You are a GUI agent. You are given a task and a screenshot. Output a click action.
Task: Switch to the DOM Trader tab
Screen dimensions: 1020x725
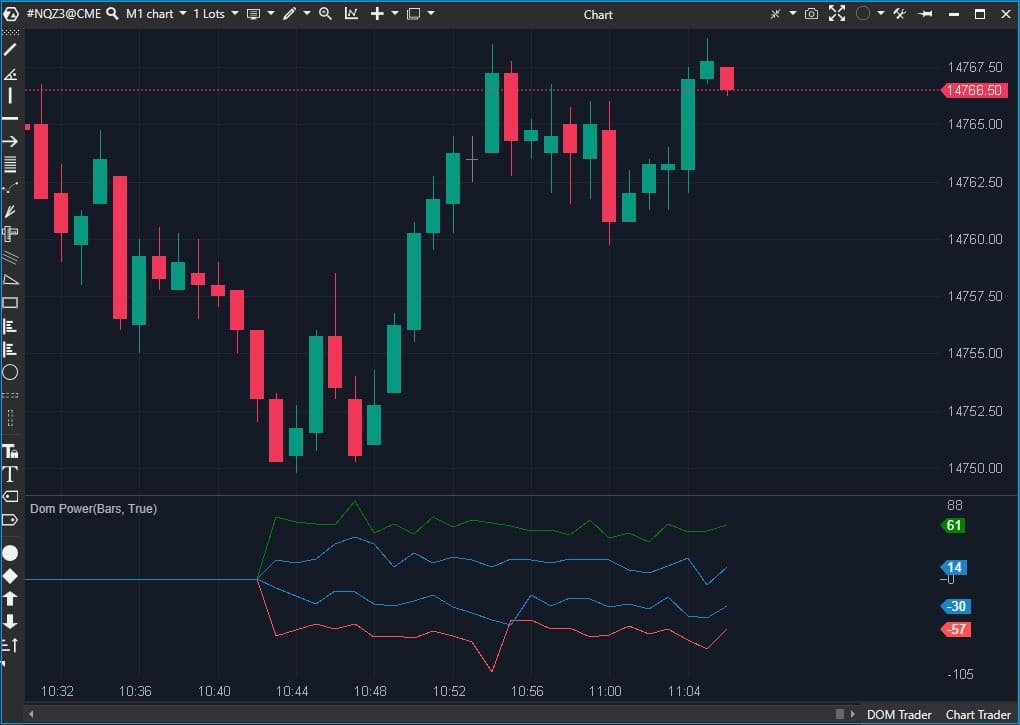(898, 714)
